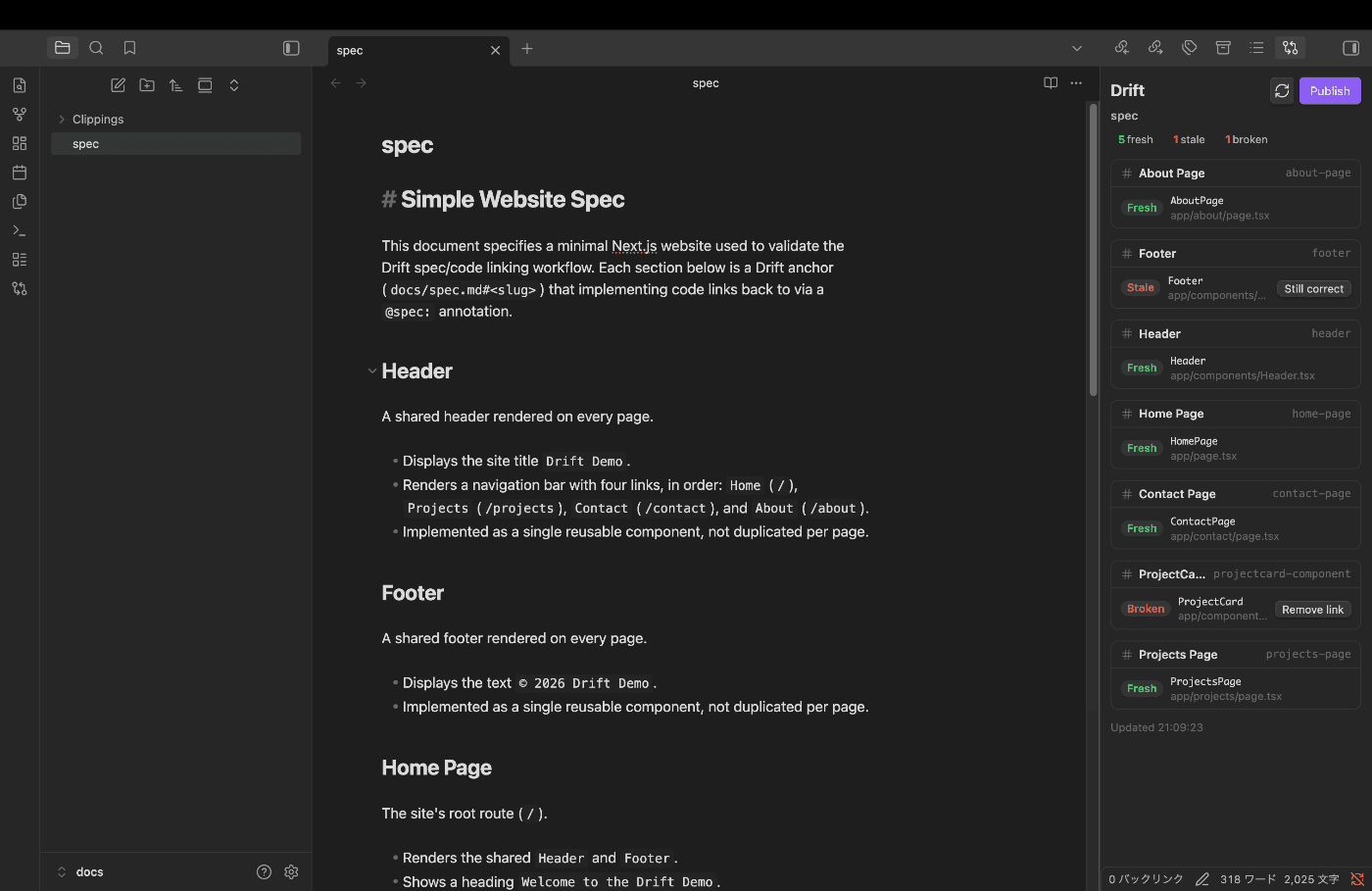The image size is (1372, 891).
Task: Open vault settings gear icon
Action: click(x=291, y=871)
